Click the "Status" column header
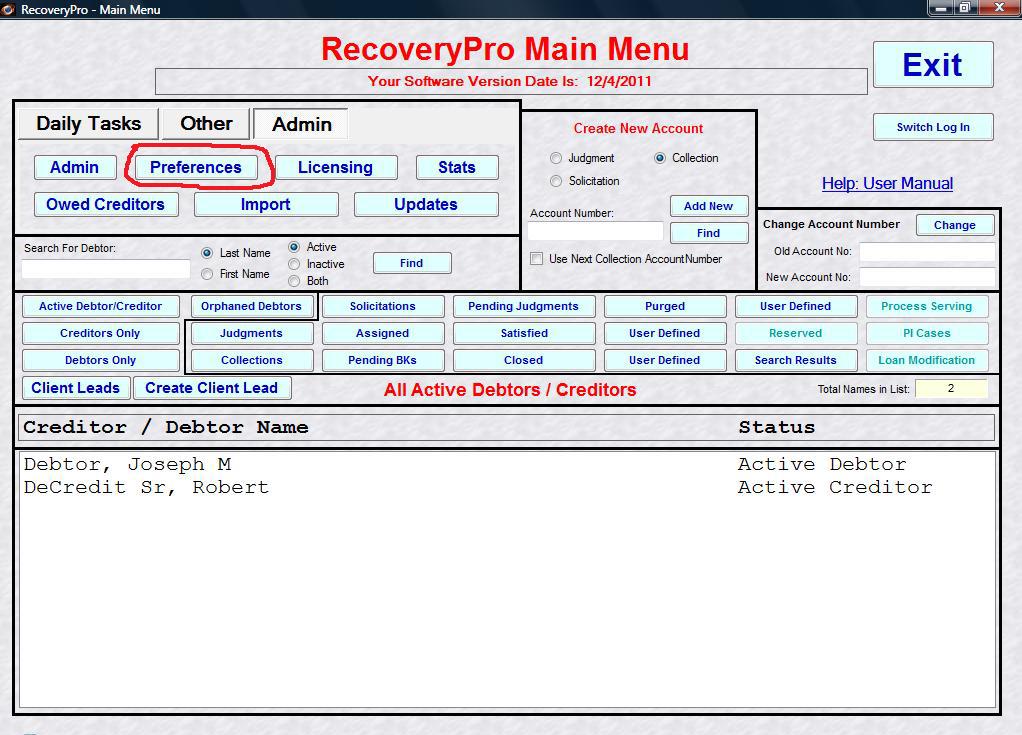 click(x=776, y=427)
